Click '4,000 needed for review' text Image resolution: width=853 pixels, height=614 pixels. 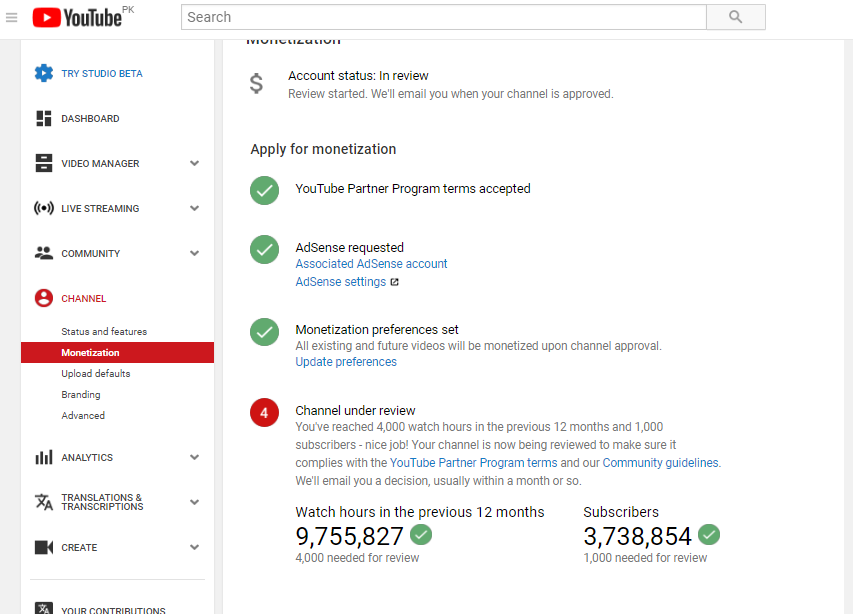tap(357, 558)
